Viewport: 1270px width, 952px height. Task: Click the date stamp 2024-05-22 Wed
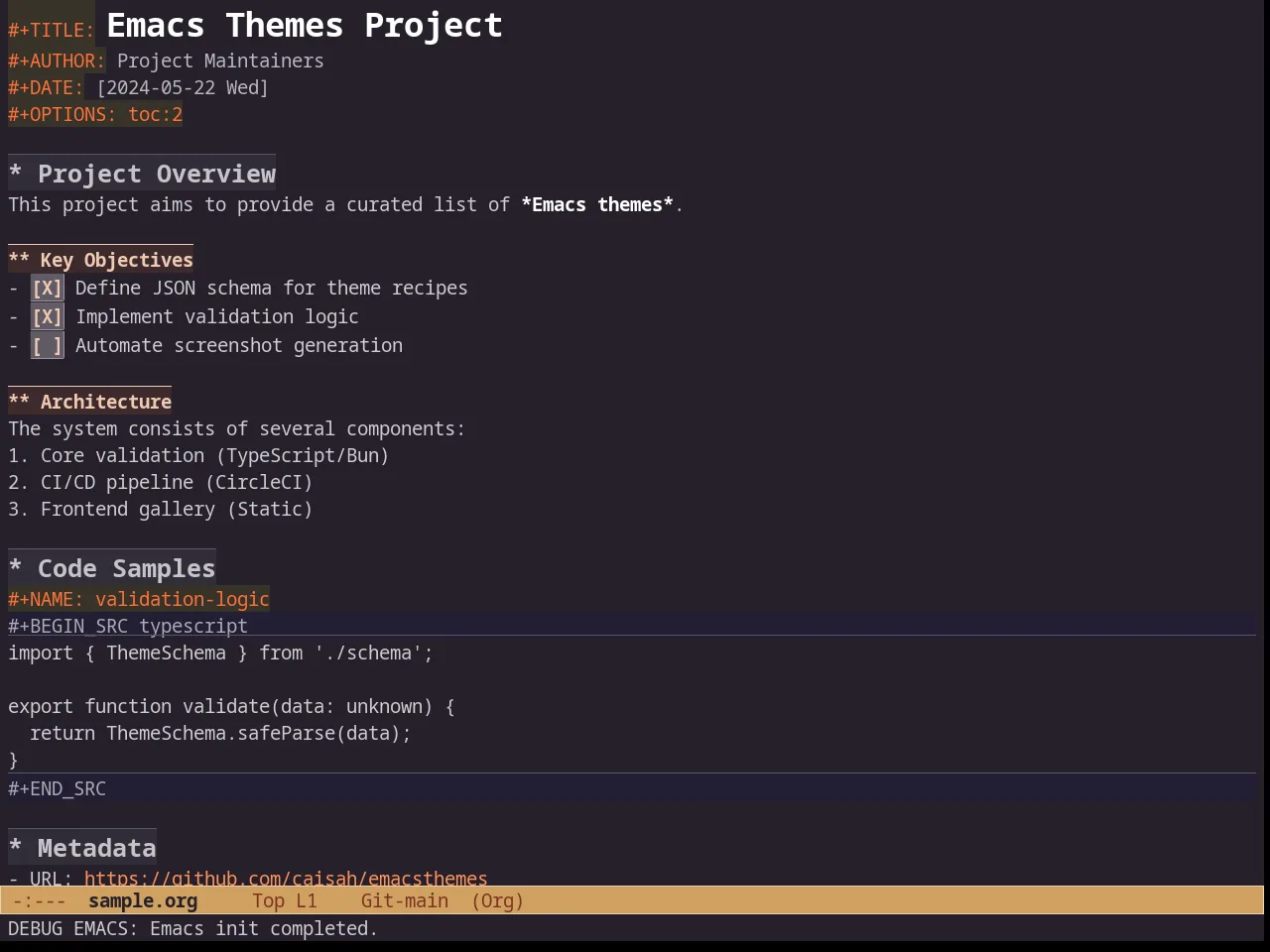pos(183,87)
